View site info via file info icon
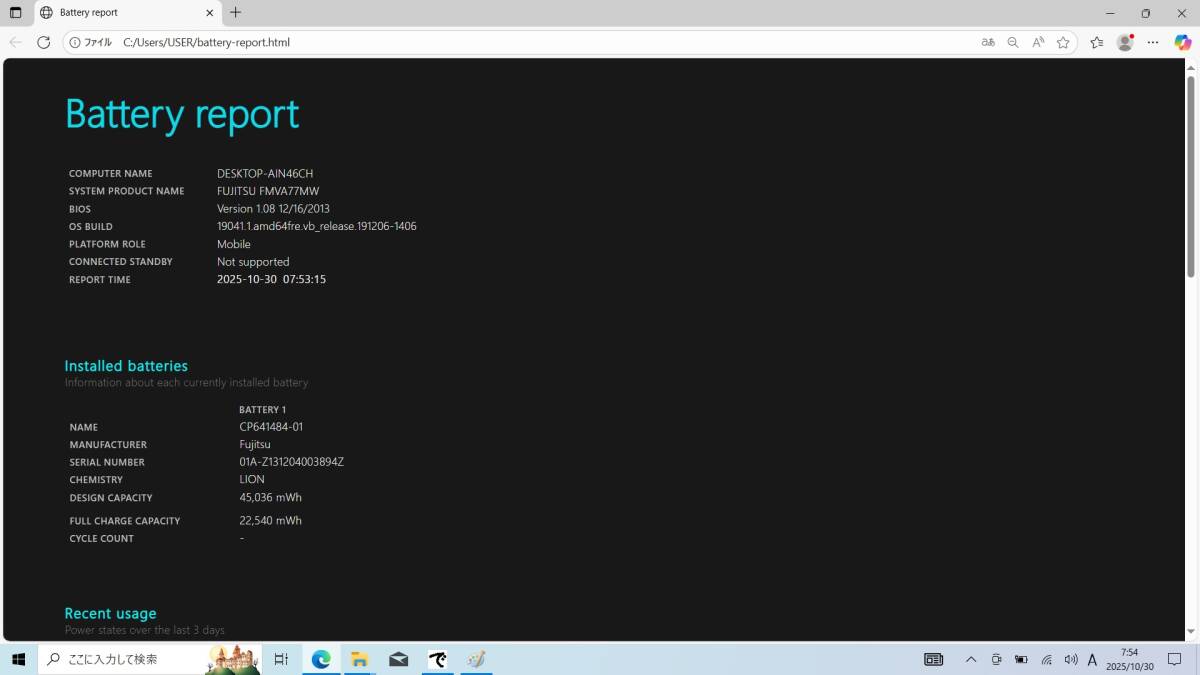1200x675 pixels. (90, 42)
